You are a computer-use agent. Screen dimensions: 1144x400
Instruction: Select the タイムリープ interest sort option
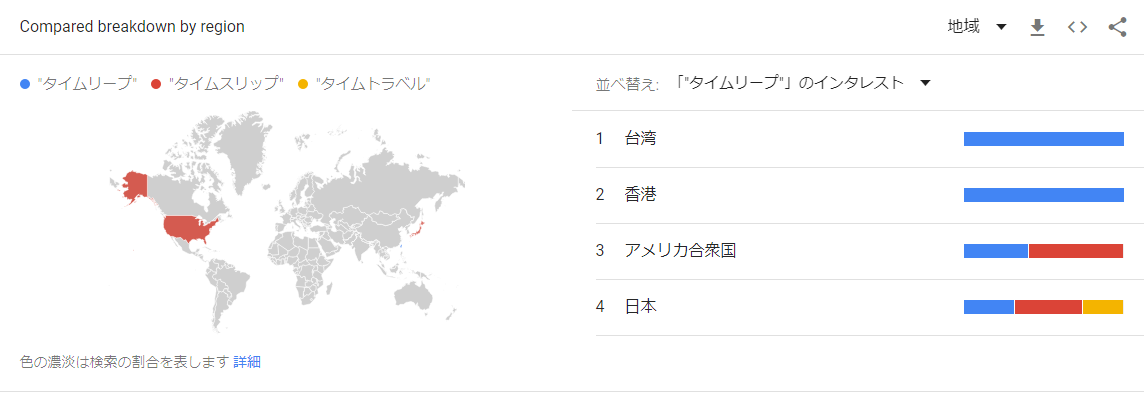[x=790, y=83]
